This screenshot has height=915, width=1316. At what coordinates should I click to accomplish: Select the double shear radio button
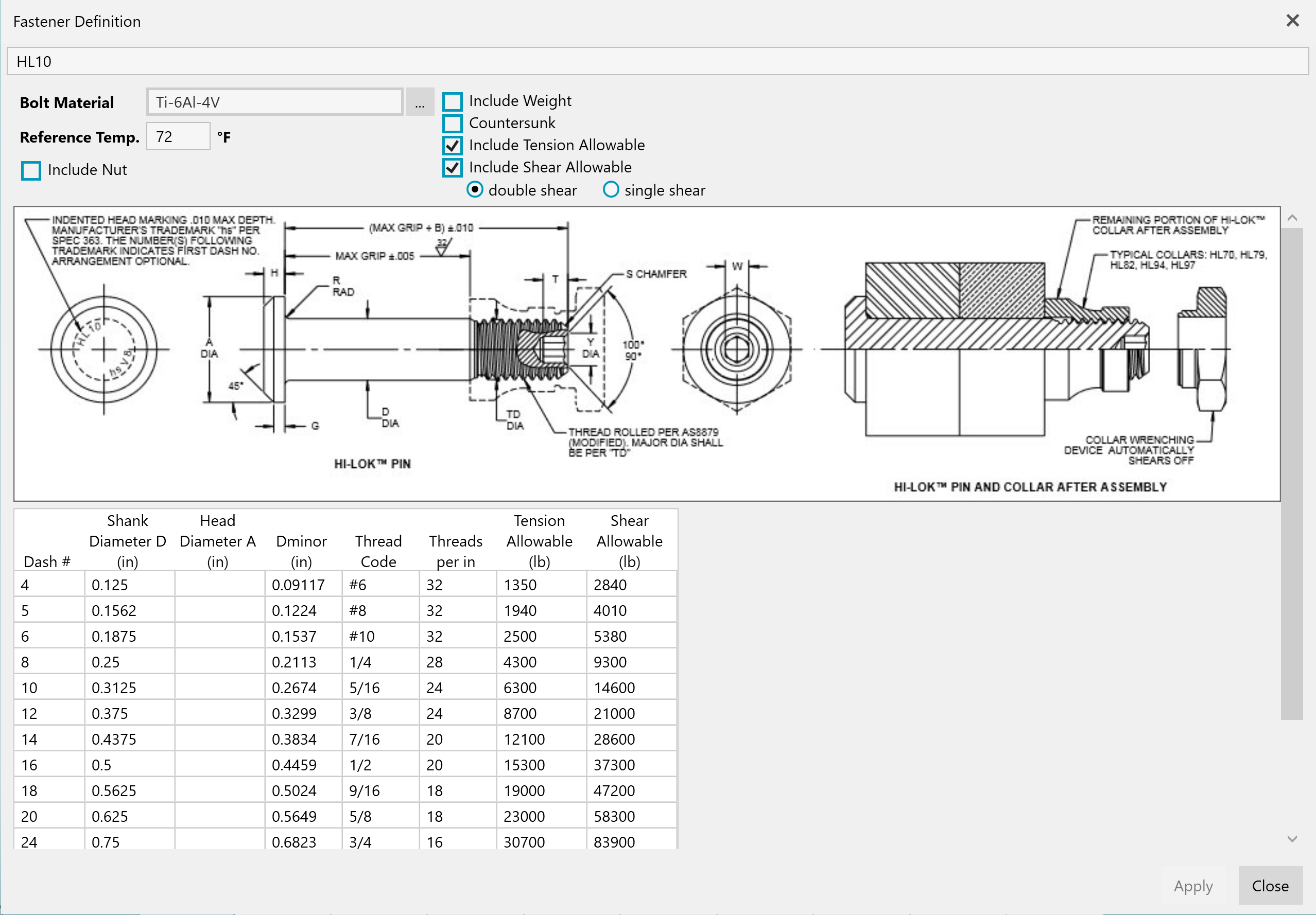click(x=475, y=190)
